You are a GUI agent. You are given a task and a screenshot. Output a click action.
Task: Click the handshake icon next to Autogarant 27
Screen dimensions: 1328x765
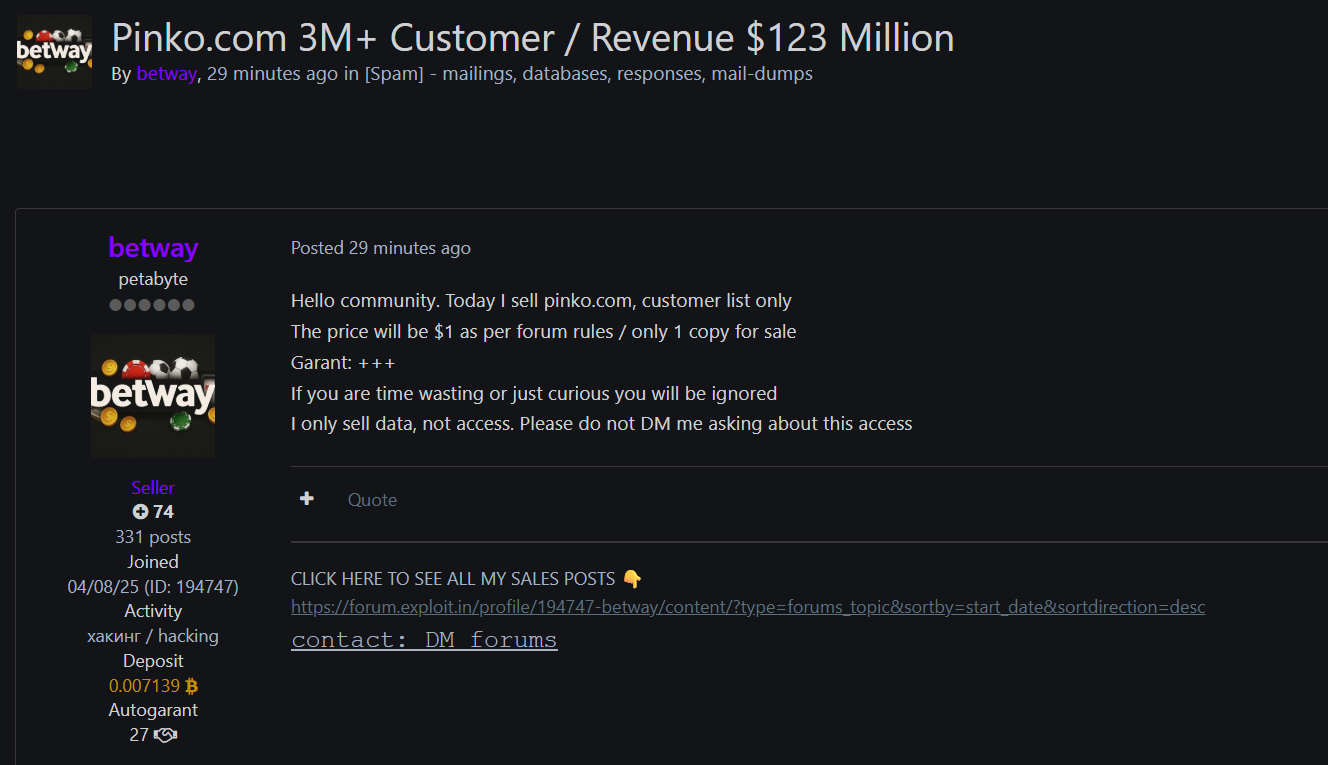166,735
